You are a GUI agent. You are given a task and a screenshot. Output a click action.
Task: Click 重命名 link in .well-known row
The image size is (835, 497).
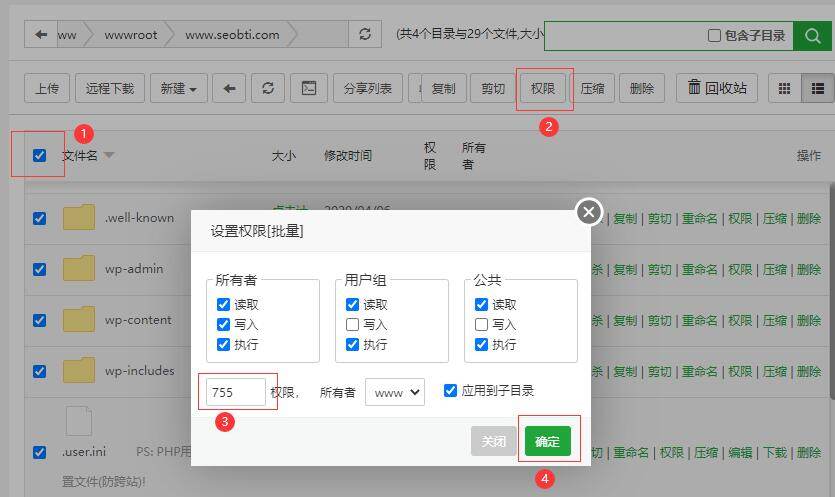coord(700,218)
